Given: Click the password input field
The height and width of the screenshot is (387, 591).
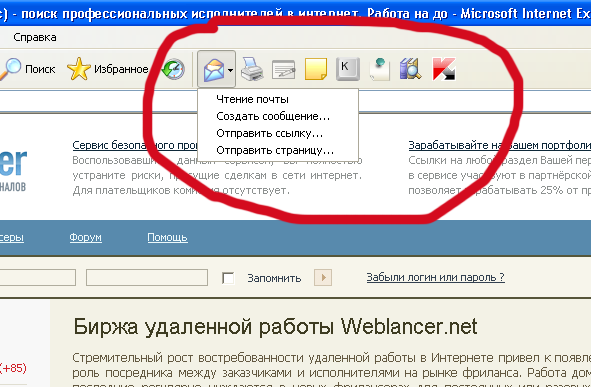Looking at the screenshot, I should [x=147, y=277].
